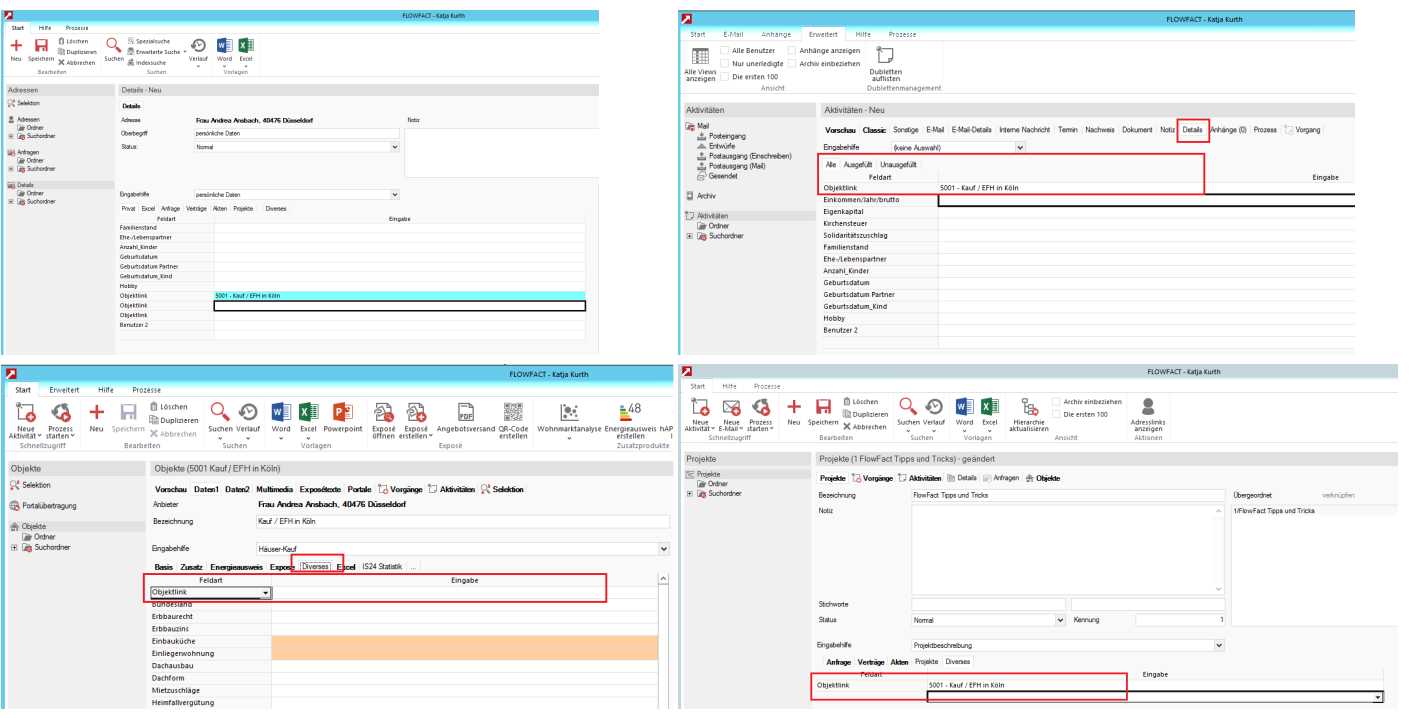The image size is (1410, 718).
Task: Click the Angebotsversand PDF icon
Action: 465,412
